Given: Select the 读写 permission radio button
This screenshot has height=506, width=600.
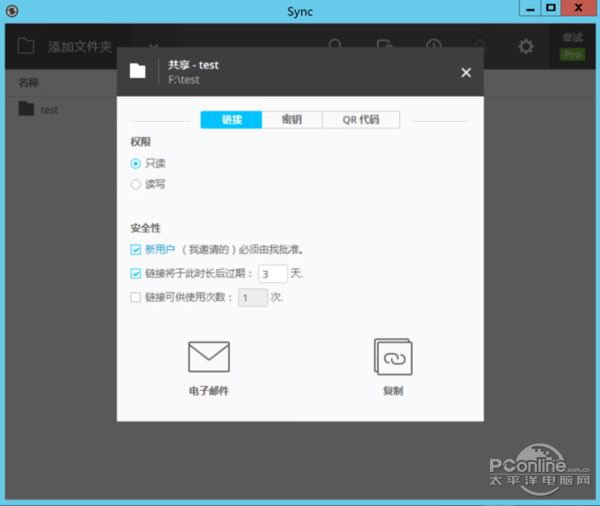Looking at the screenshot, I should pos(135,184).
